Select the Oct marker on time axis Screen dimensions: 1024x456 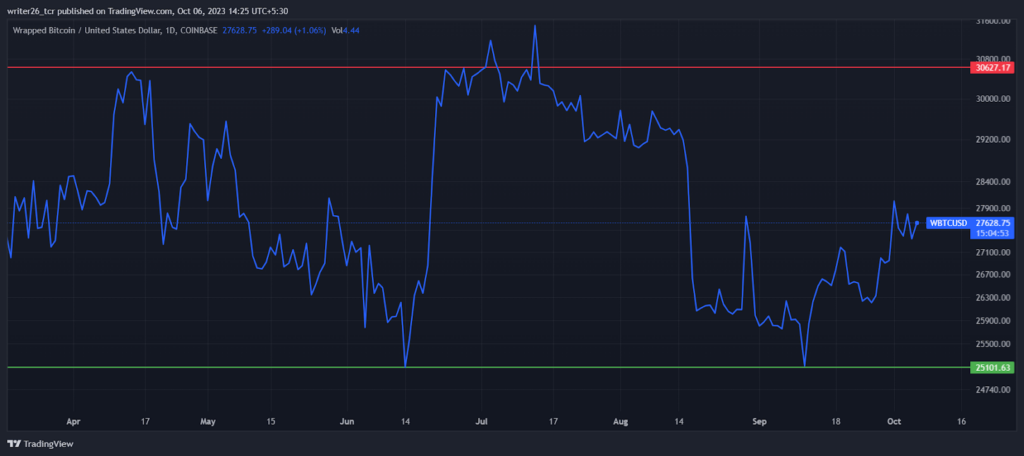893,421
